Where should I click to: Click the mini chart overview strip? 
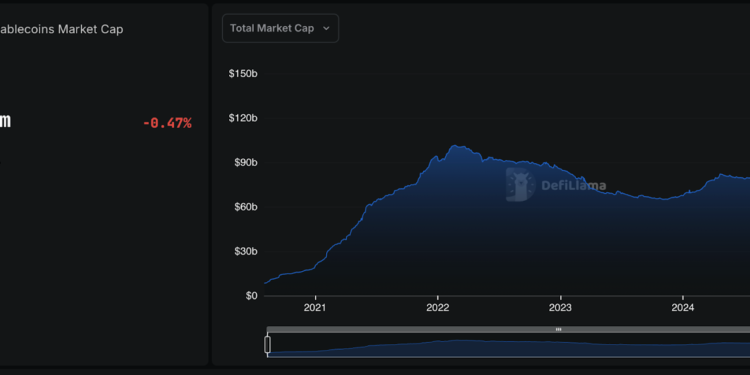point(508,345)
